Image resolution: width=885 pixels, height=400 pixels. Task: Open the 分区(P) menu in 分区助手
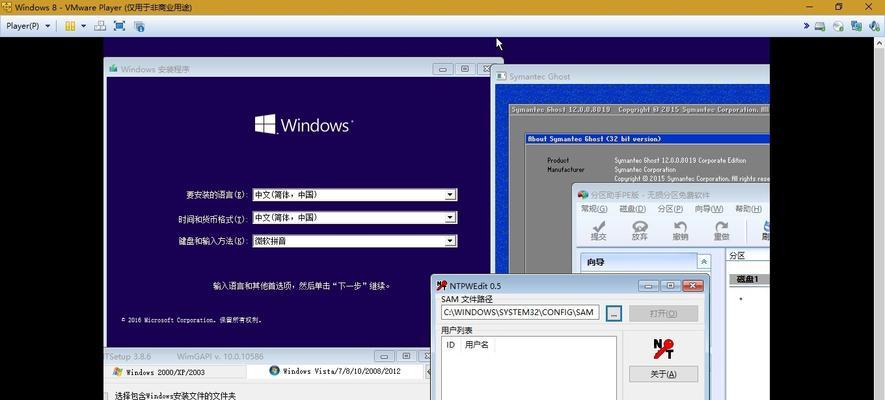point(670,209)
